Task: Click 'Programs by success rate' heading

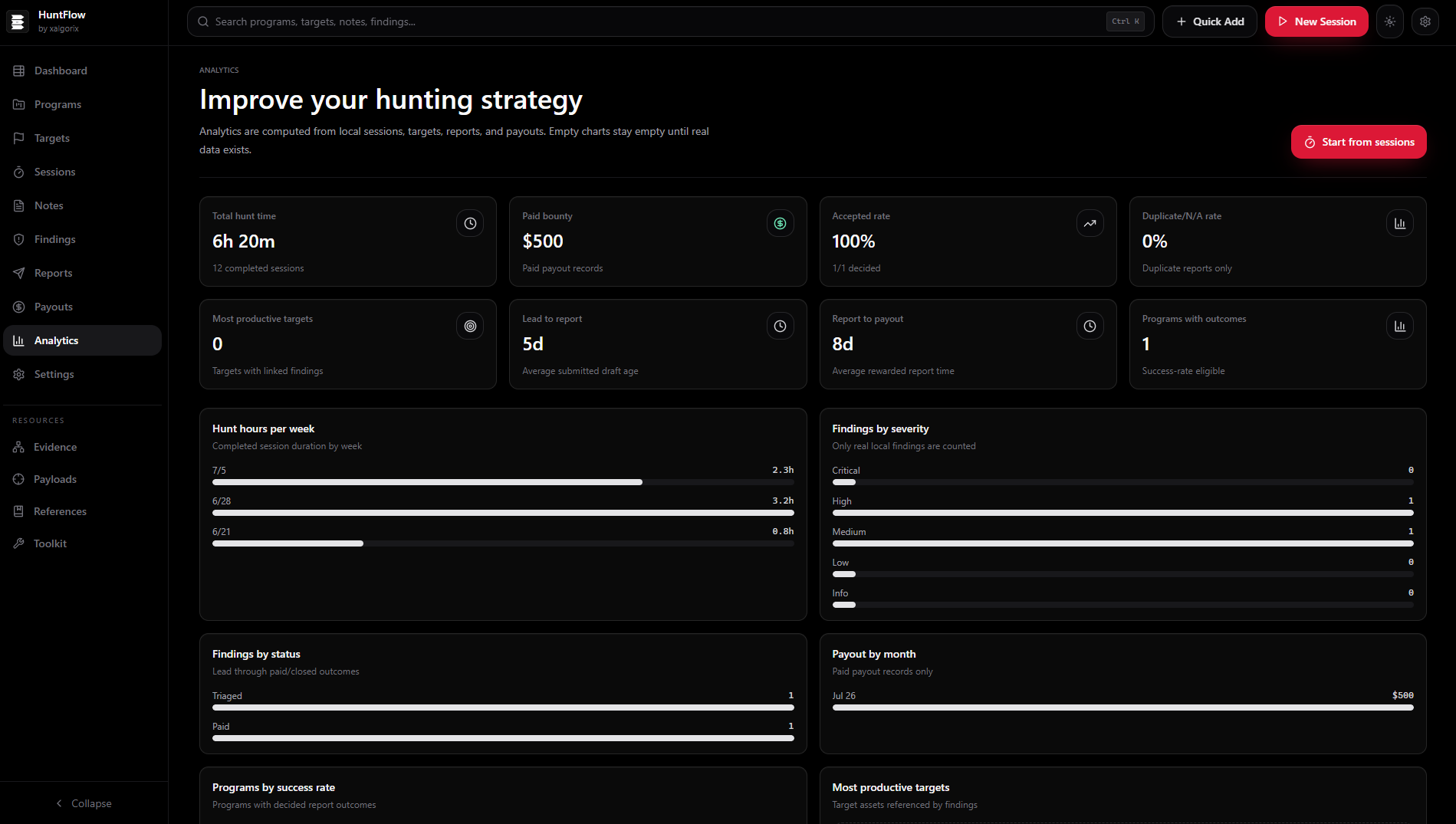Action: [274, 787]
